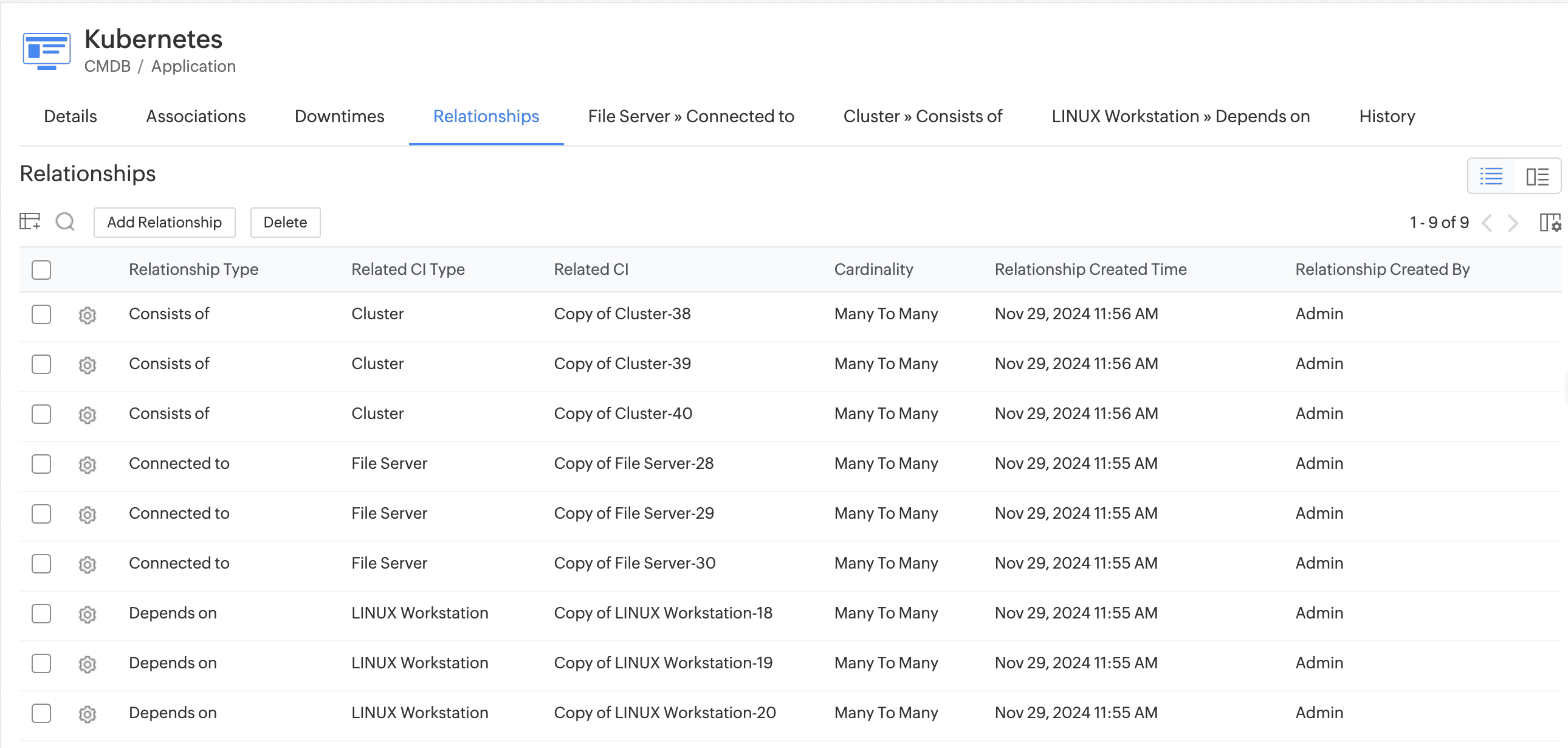Switch to list view icon

1491,176
